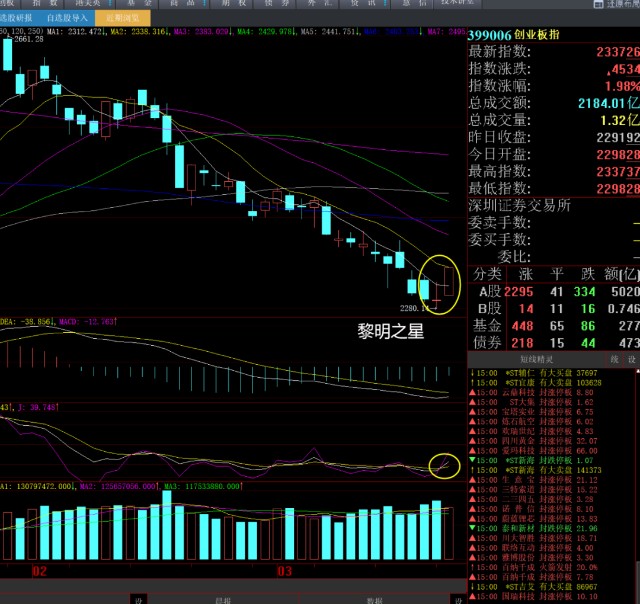Screen dimensions: 640x604
Task: Select the 债券 category row
Action: point(488,343)
